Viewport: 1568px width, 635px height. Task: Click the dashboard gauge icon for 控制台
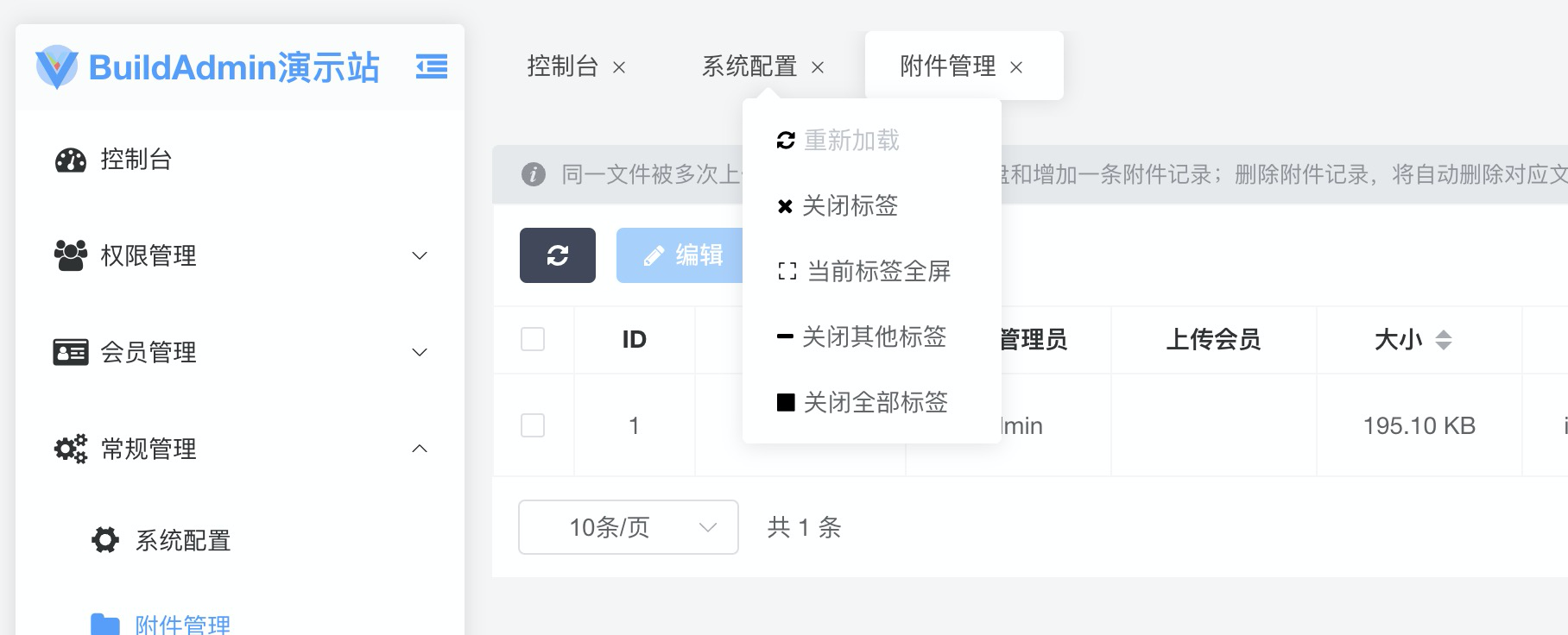71,160
